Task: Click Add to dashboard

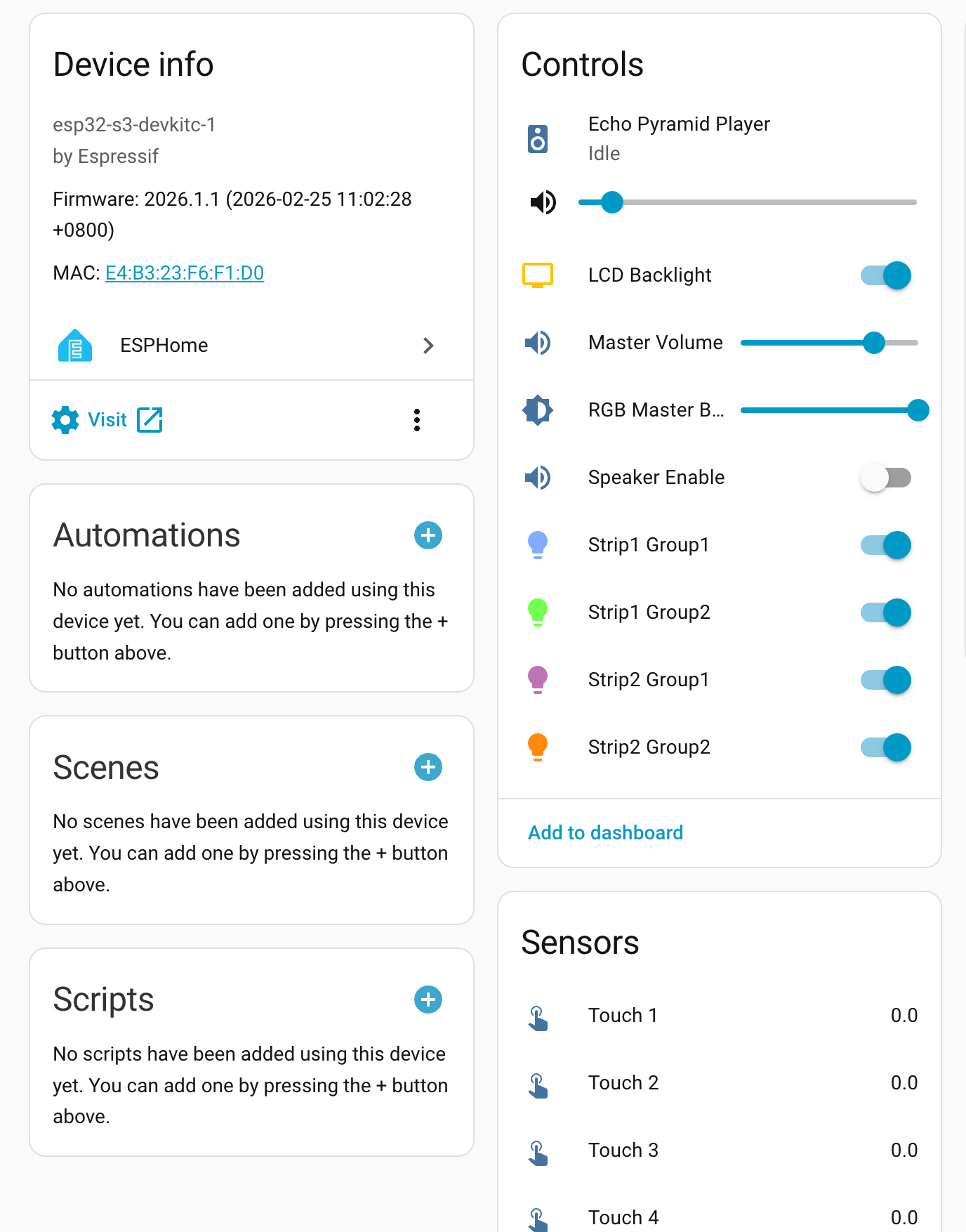Action: pos(605,832)
